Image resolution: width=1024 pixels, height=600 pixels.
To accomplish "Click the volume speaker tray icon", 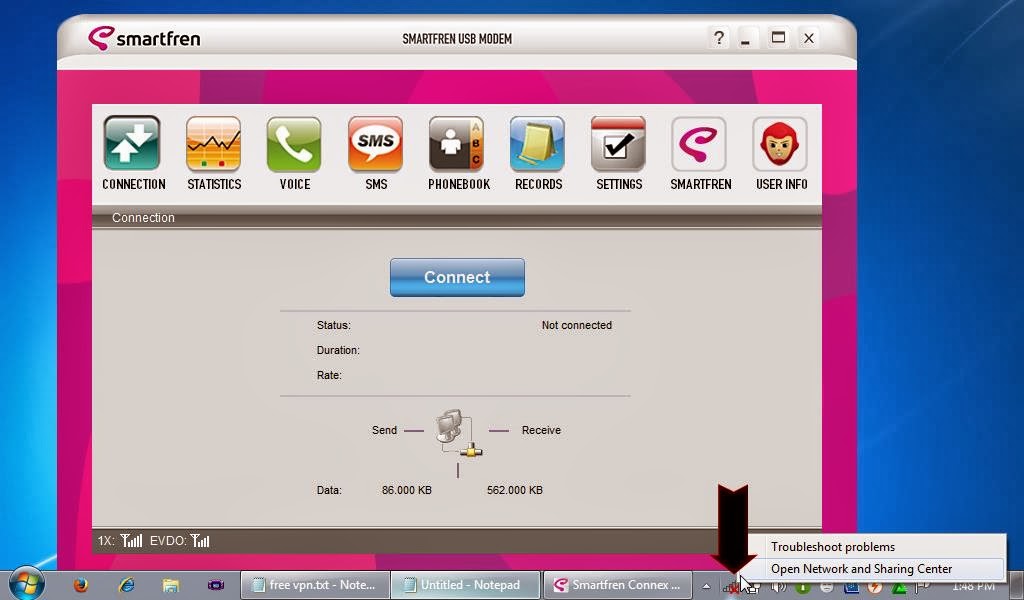I will [778, 587].
